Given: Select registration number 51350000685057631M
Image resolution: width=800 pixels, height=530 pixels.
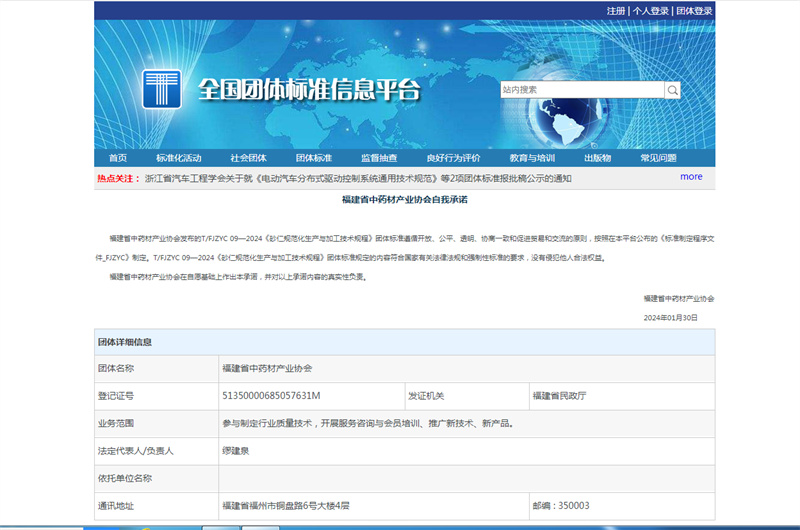Looking at the screenshot, I should (271, 396).
